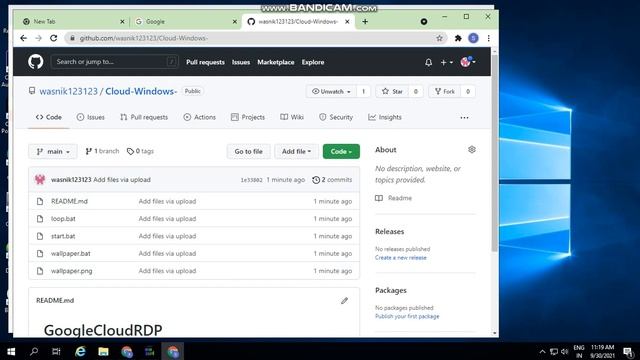Go forward in browser history

pos(38,38)
